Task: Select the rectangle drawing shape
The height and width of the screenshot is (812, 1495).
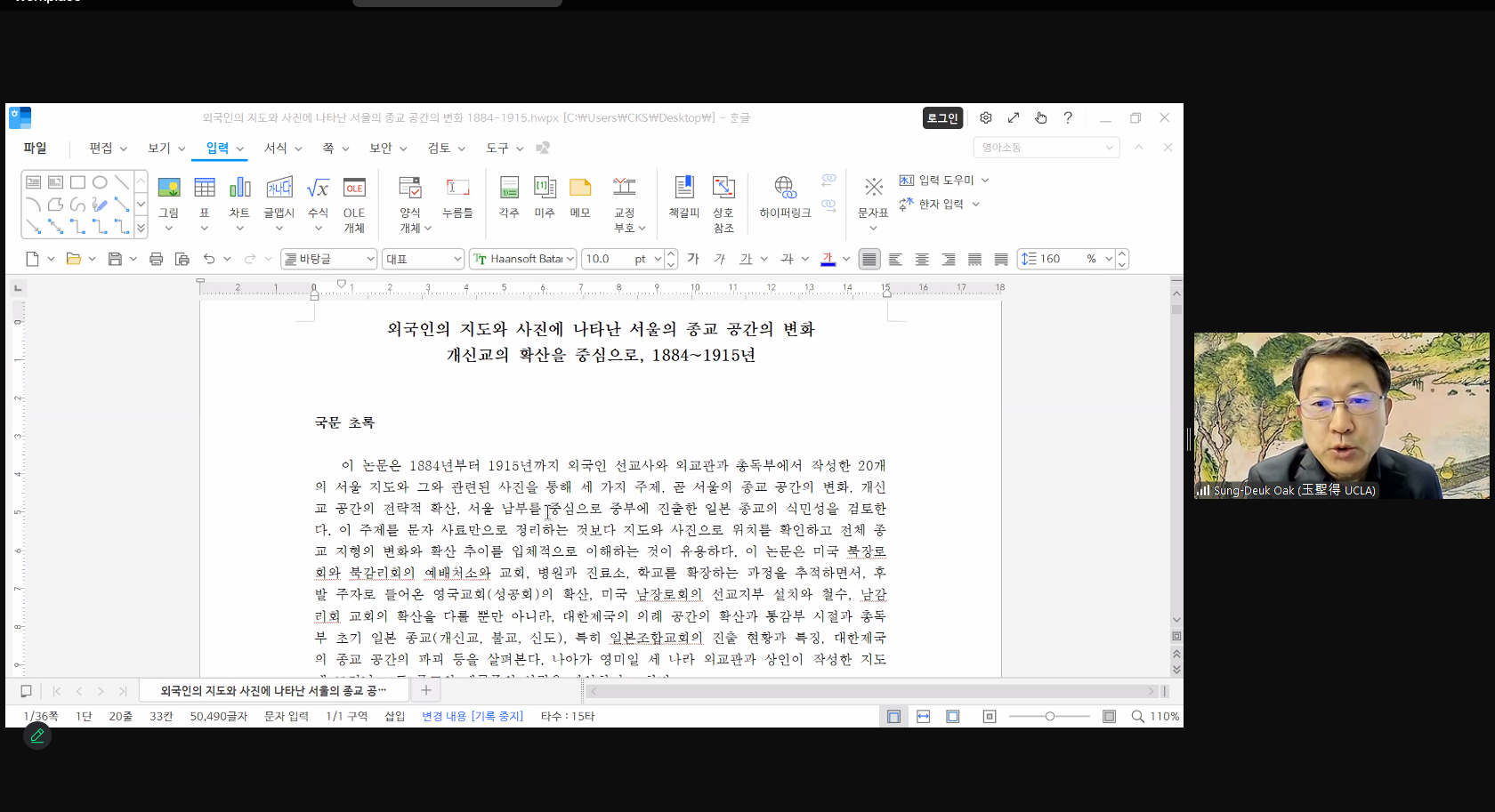Action: point(77,182)
